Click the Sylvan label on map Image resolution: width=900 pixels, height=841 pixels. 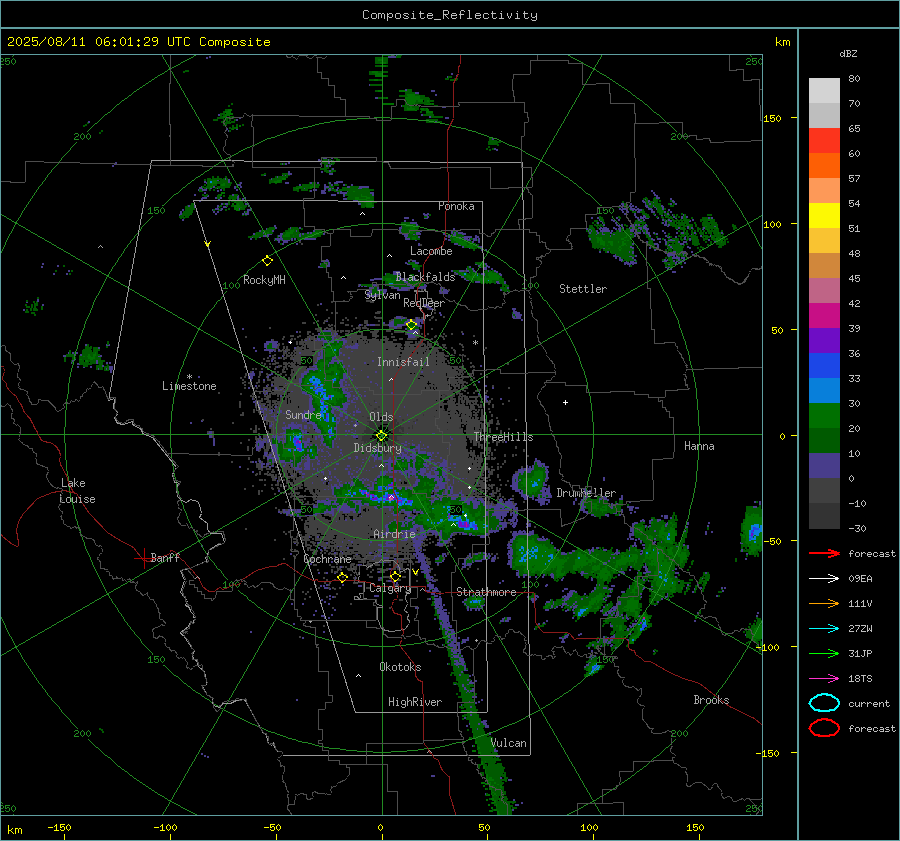[x=382, y=295]
